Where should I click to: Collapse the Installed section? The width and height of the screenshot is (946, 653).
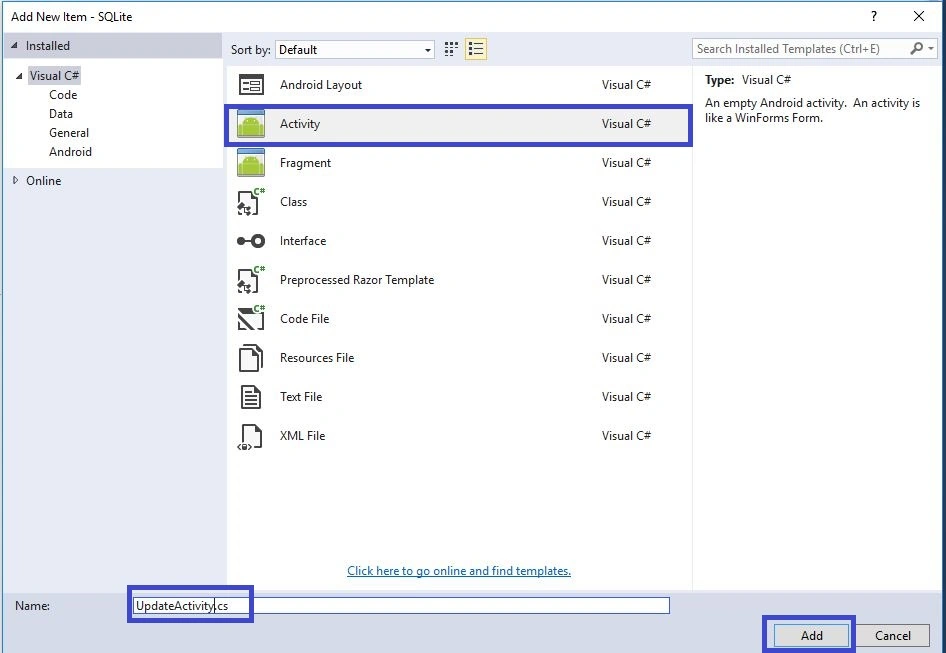click(14, 46)
